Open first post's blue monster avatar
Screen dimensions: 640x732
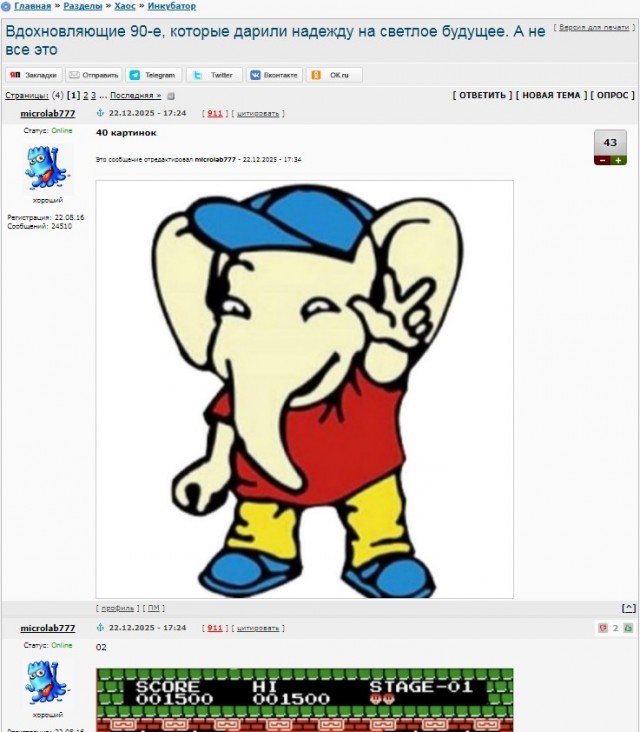pos(47,168)
